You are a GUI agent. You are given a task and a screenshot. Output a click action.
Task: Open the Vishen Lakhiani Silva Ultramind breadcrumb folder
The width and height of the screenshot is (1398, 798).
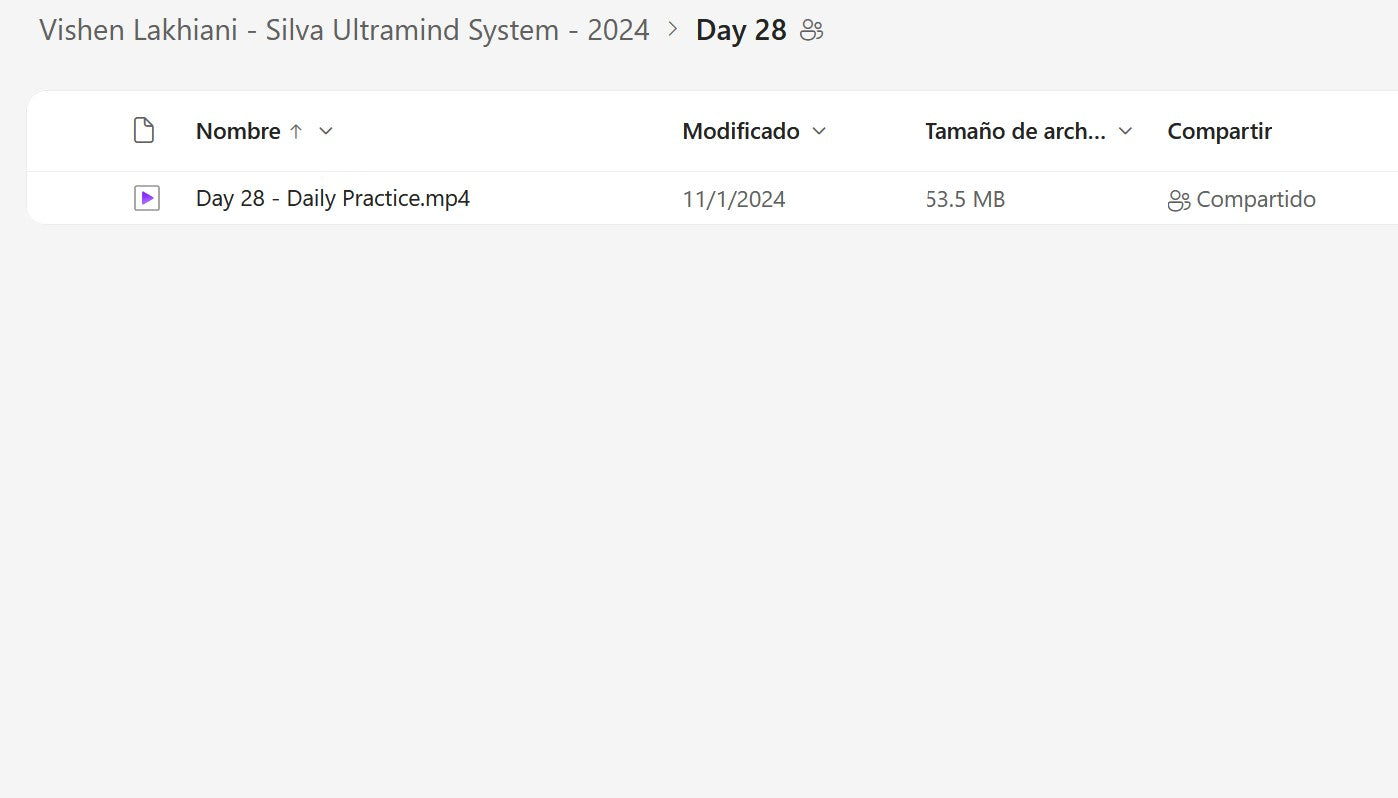[344, 30]
